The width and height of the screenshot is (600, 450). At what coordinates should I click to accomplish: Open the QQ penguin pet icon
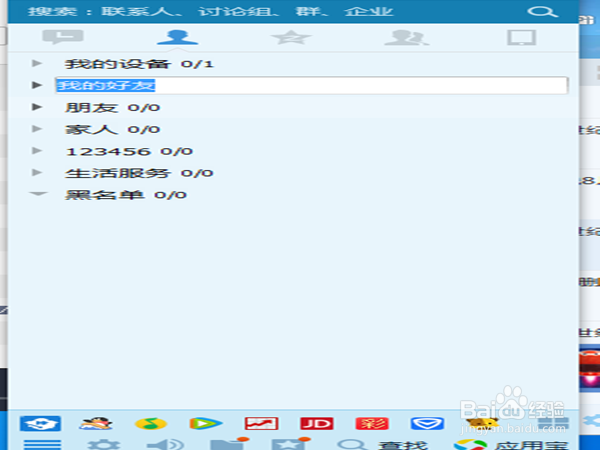coord(96,424)
